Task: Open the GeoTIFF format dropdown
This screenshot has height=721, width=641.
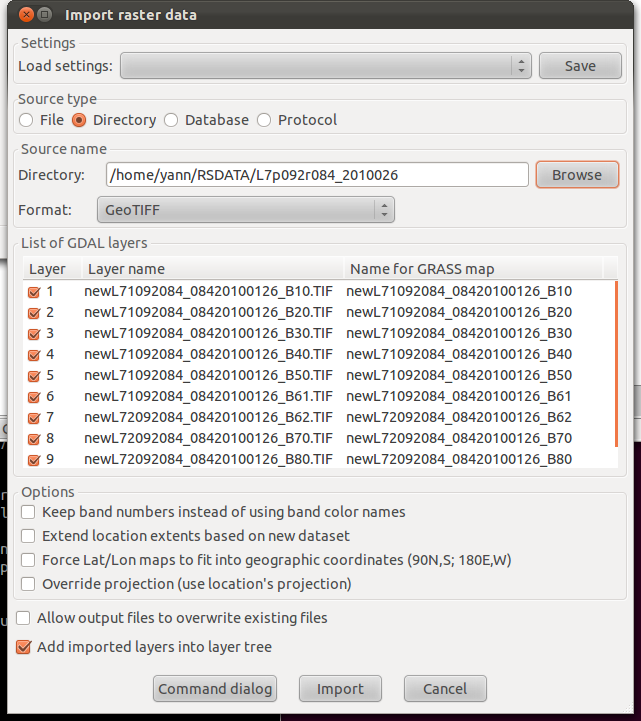Action: [x=246, y=210]
